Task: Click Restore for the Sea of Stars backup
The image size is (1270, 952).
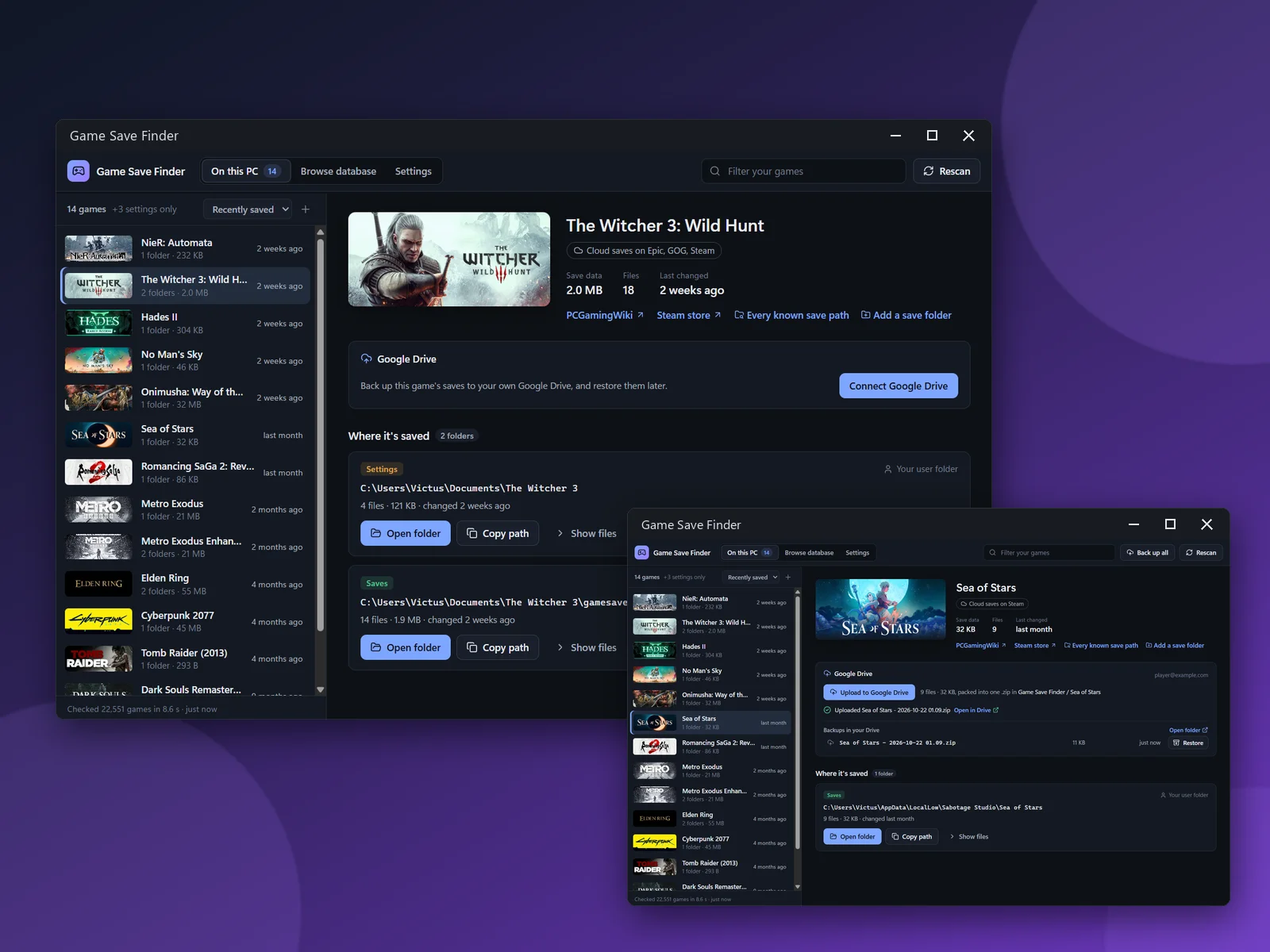Action: [1188, 743]
